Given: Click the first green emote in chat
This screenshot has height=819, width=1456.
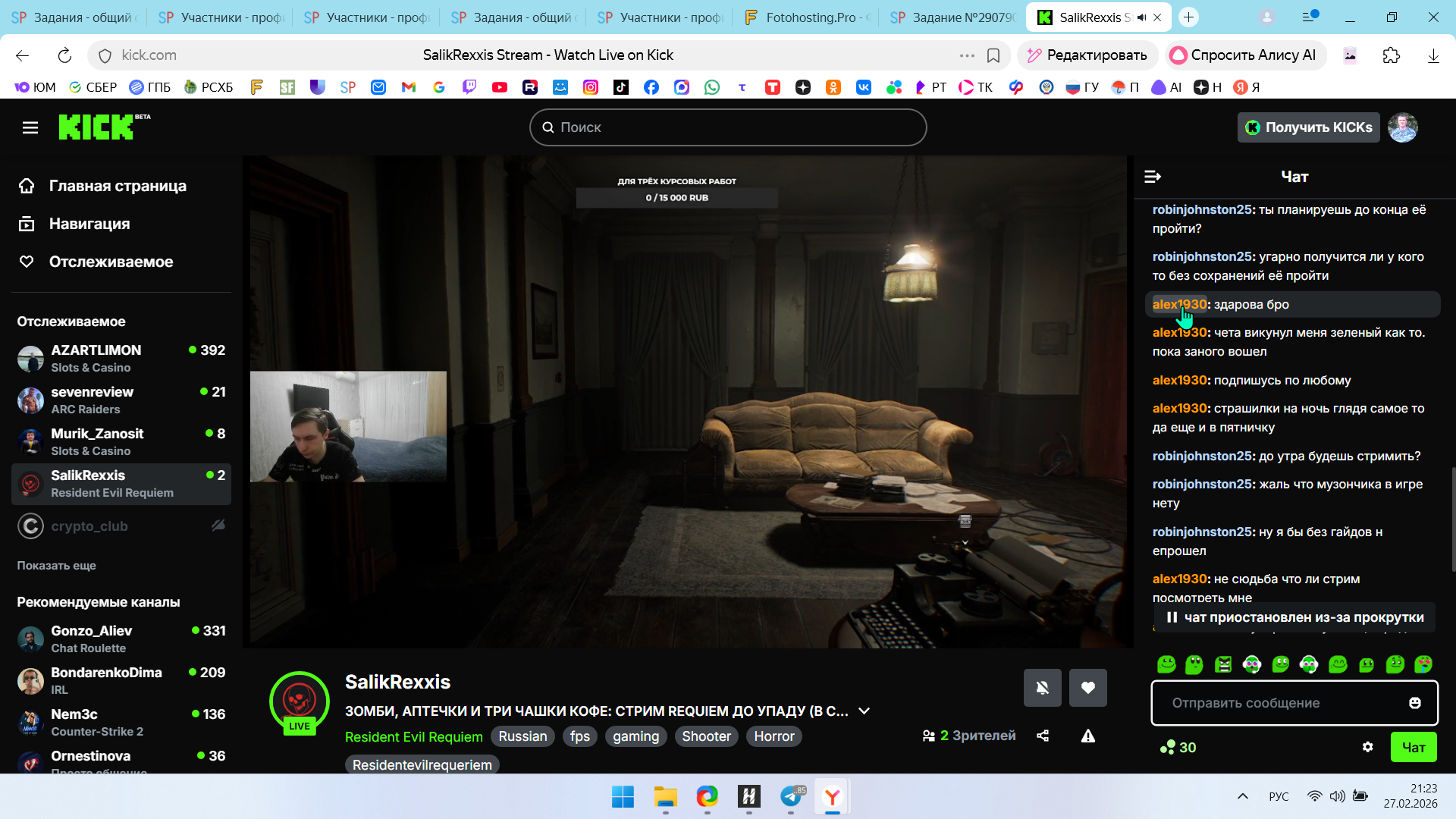Looking at the screenshot, I should click(x=1166, y=664).
